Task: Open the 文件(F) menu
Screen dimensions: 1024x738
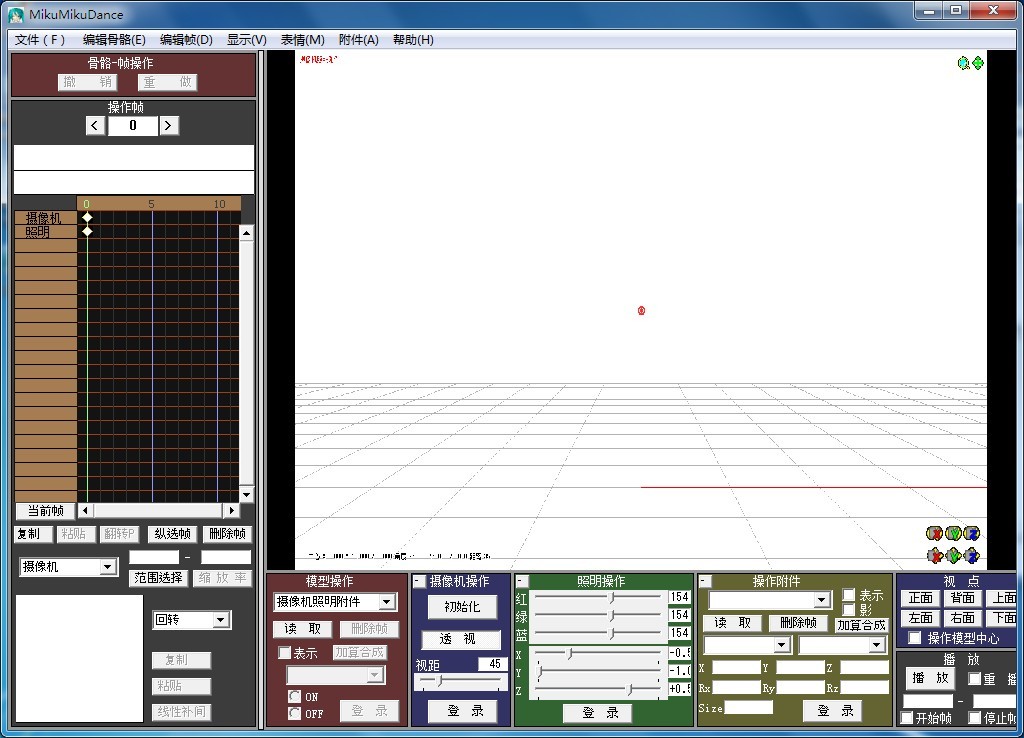Action: [40, 40]
